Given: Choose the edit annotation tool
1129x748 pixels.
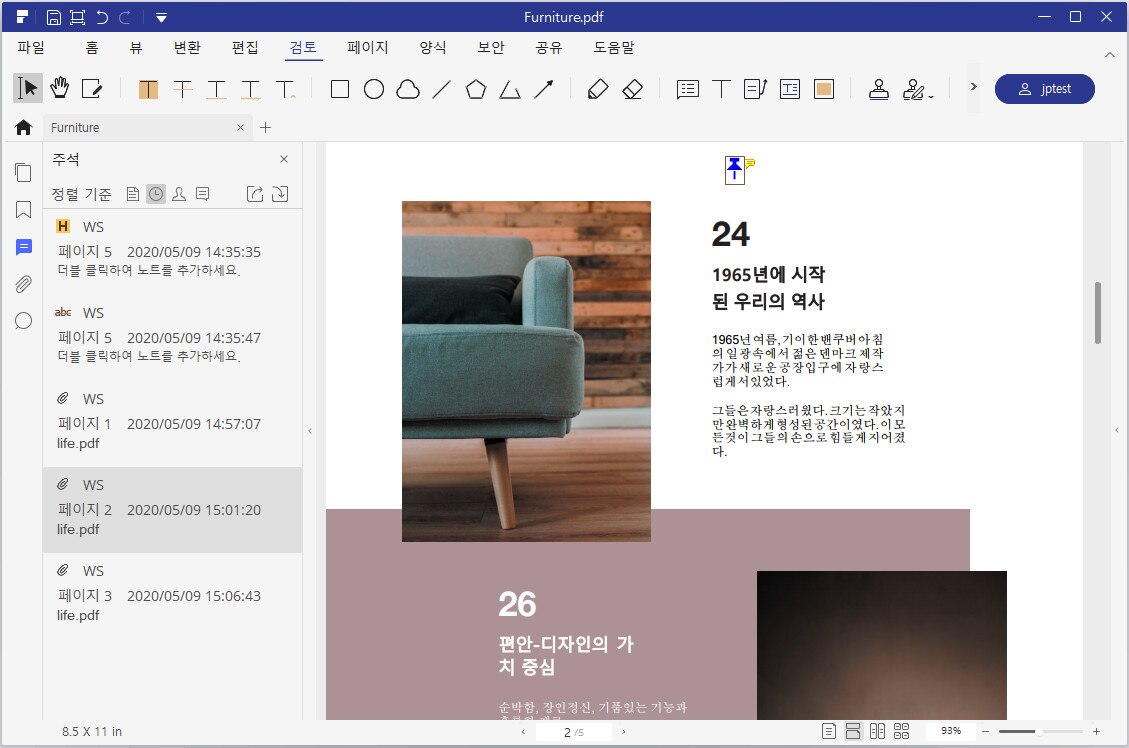Looking at the screenshot, I should (x=91, y=89).
